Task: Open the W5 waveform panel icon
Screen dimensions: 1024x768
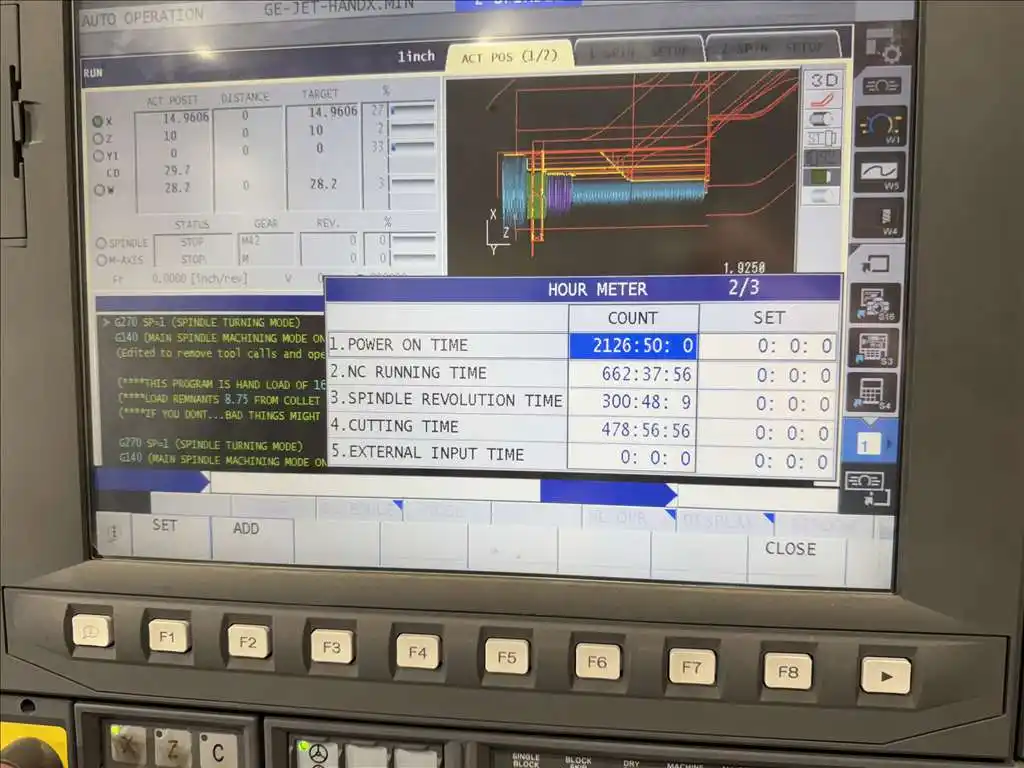Action: pos(878,172)
